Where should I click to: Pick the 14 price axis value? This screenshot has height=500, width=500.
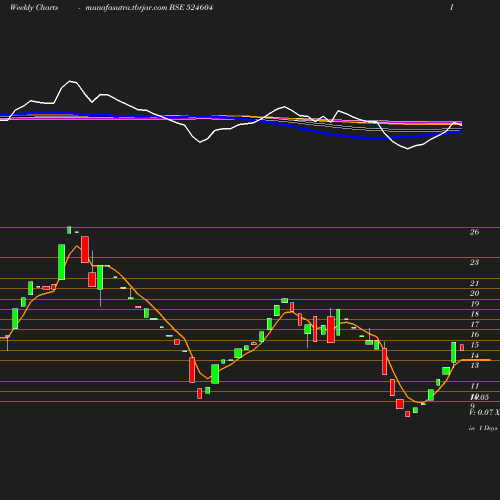[474, 355]
